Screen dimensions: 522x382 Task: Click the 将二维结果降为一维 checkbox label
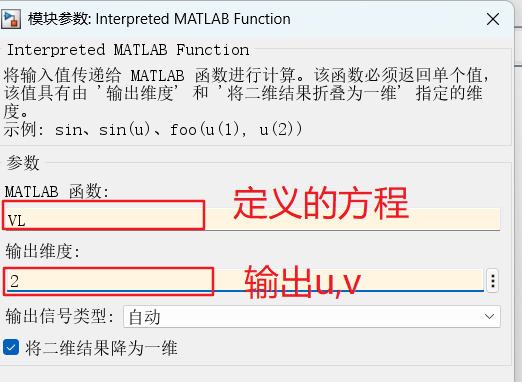pos(101,348)
